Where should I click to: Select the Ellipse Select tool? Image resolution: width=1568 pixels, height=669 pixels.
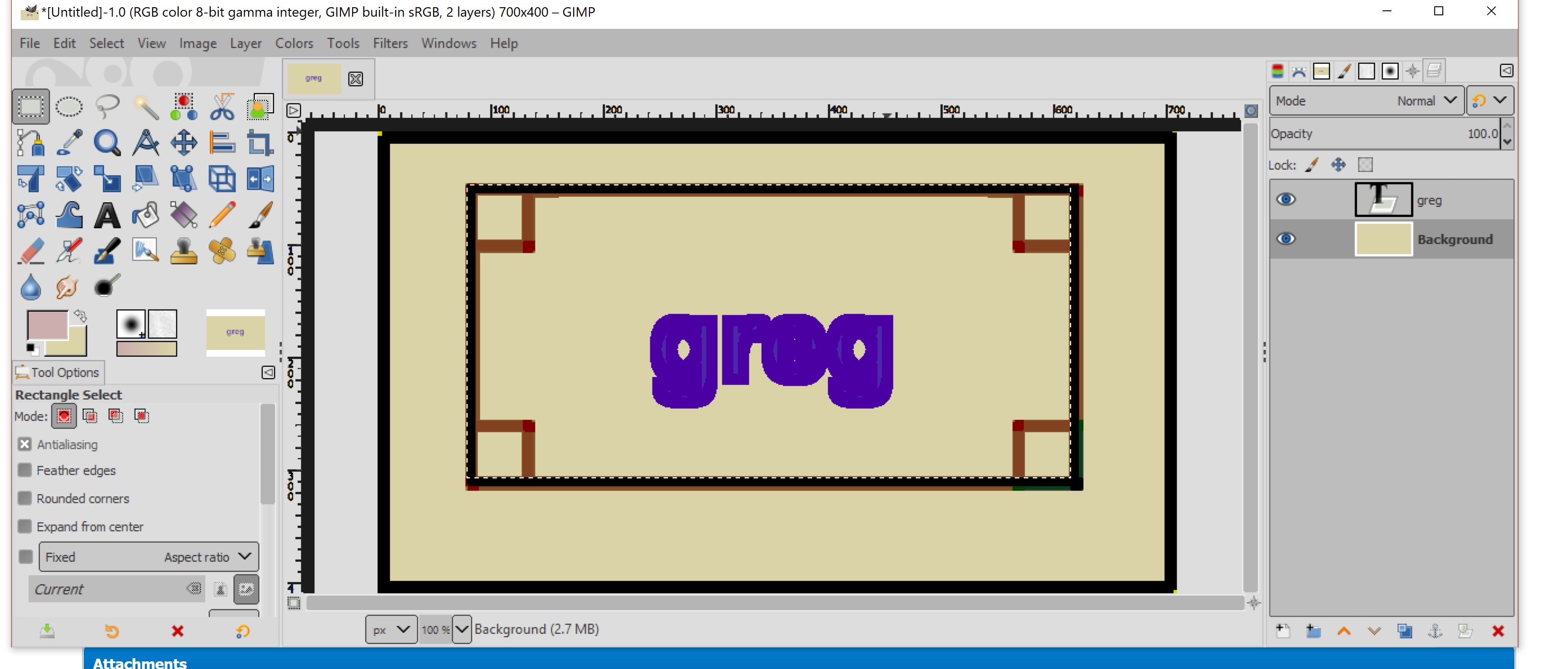69,107
